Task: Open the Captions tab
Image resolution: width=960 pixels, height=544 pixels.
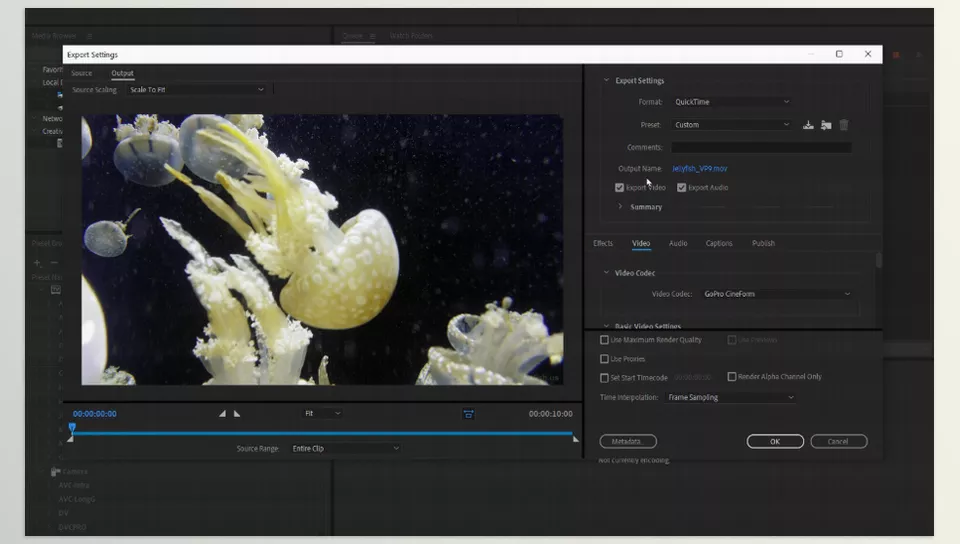Action: click(x=719, y=243)
